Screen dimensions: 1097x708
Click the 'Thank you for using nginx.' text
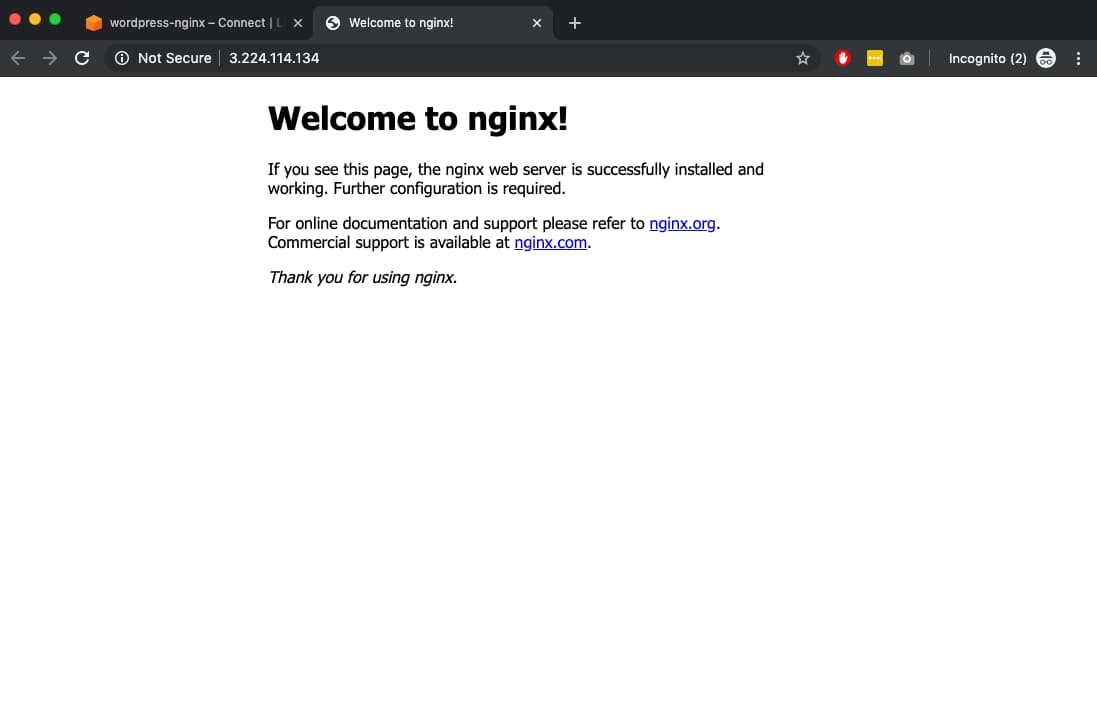coord(362,277)
